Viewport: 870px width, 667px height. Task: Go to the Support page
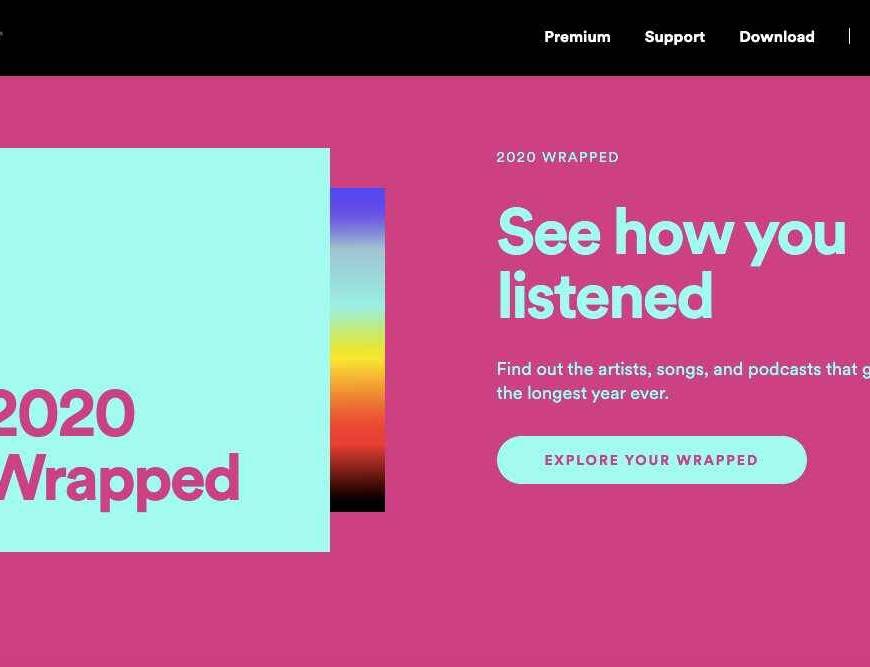click(x=674, y=37)
